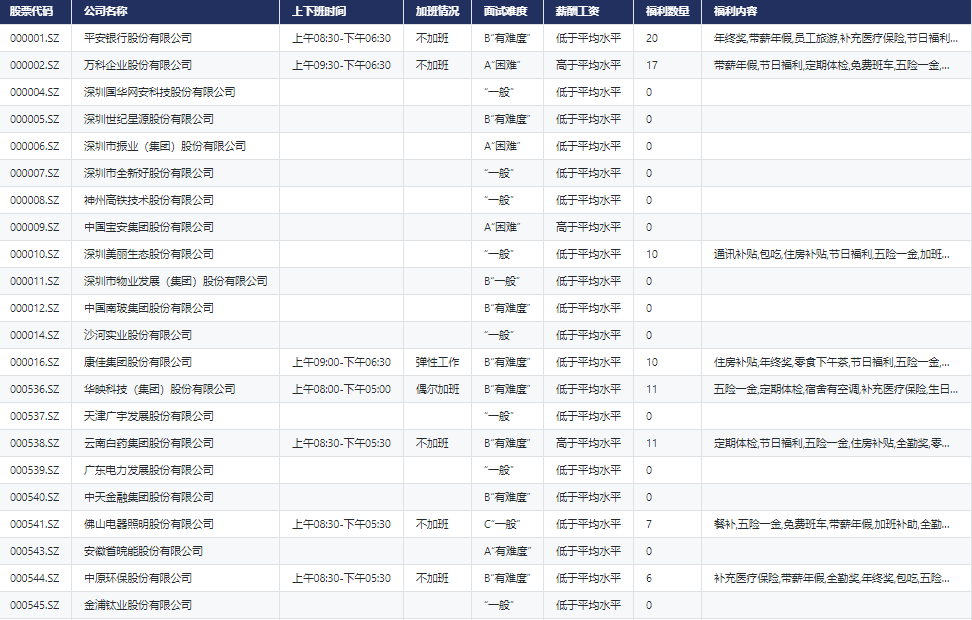The width and height of the screenshot is (972, 620).
Task: Select 中国宝安集团股份有限公司 cell
Action: [149, 227]
